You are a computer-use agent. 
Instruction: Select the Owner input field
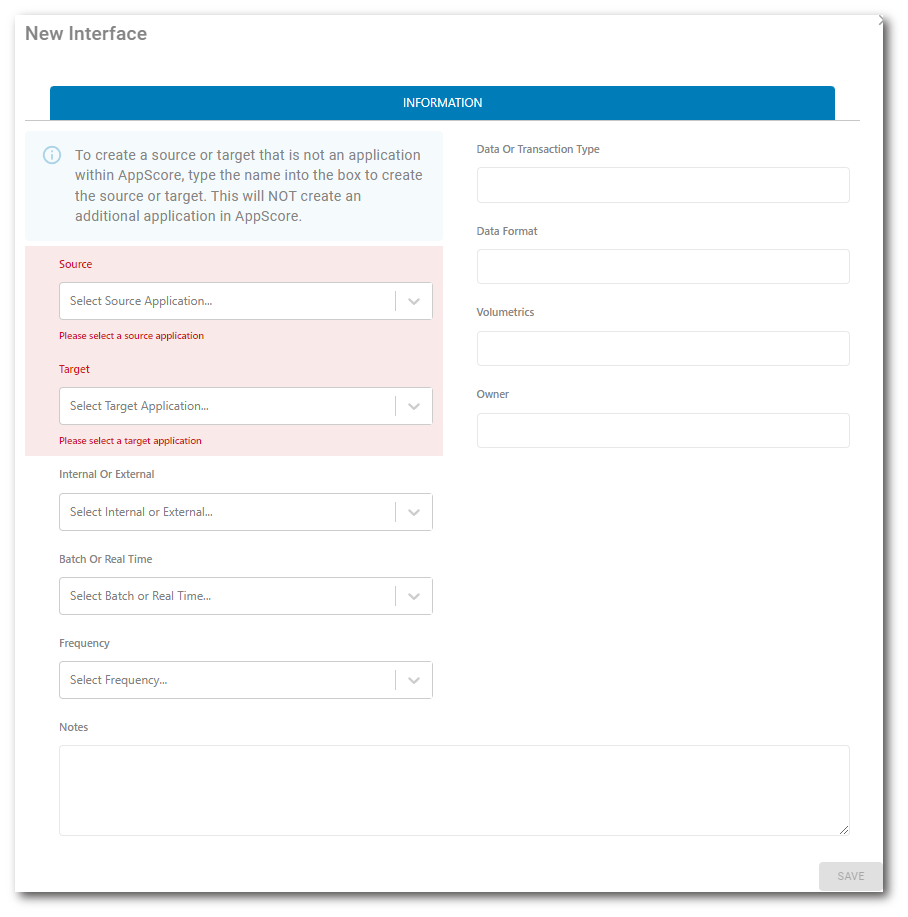(663, 430)
